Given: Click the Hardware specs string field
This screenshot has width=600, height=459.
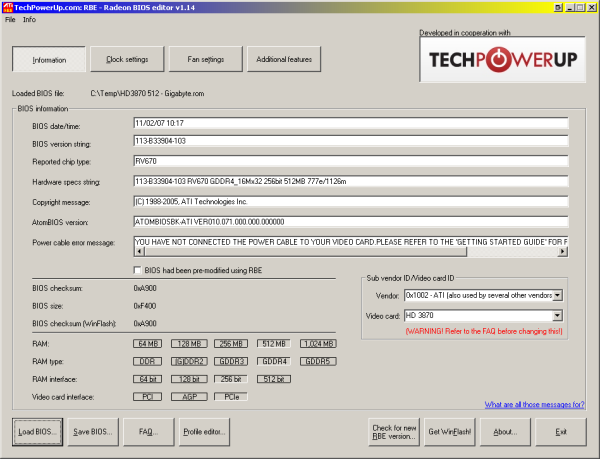Looking at the screenshot, I should click(x=351, y=181).
